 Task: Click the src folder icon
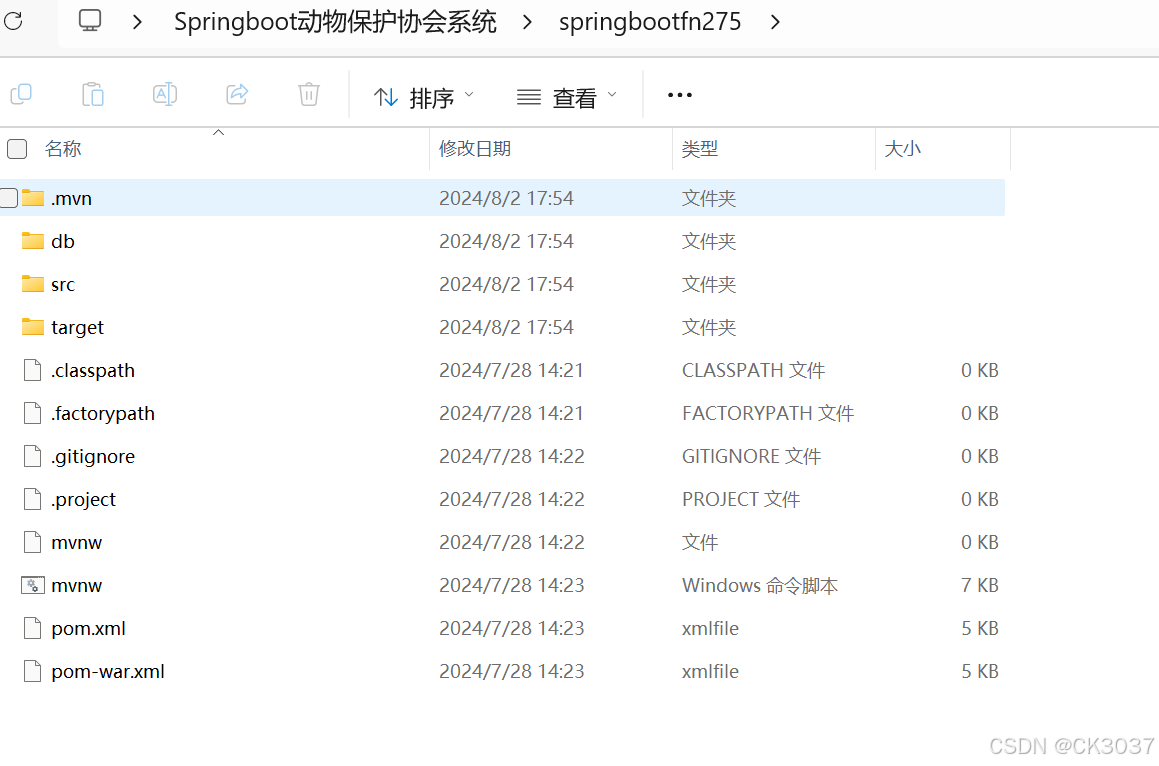click(x=33, y=284)
